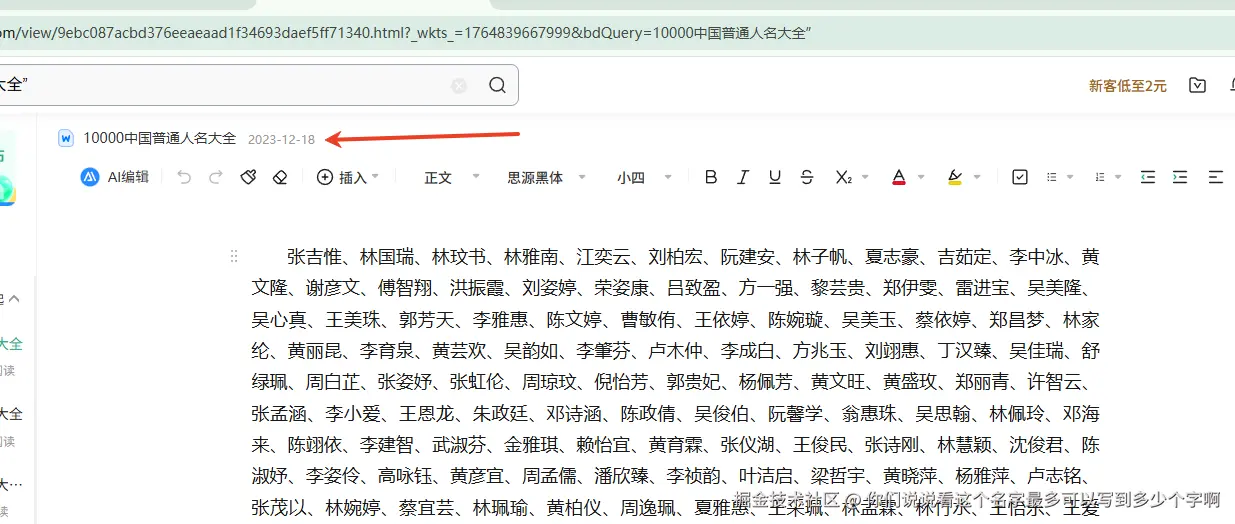Redo the last undone edit

215,177
